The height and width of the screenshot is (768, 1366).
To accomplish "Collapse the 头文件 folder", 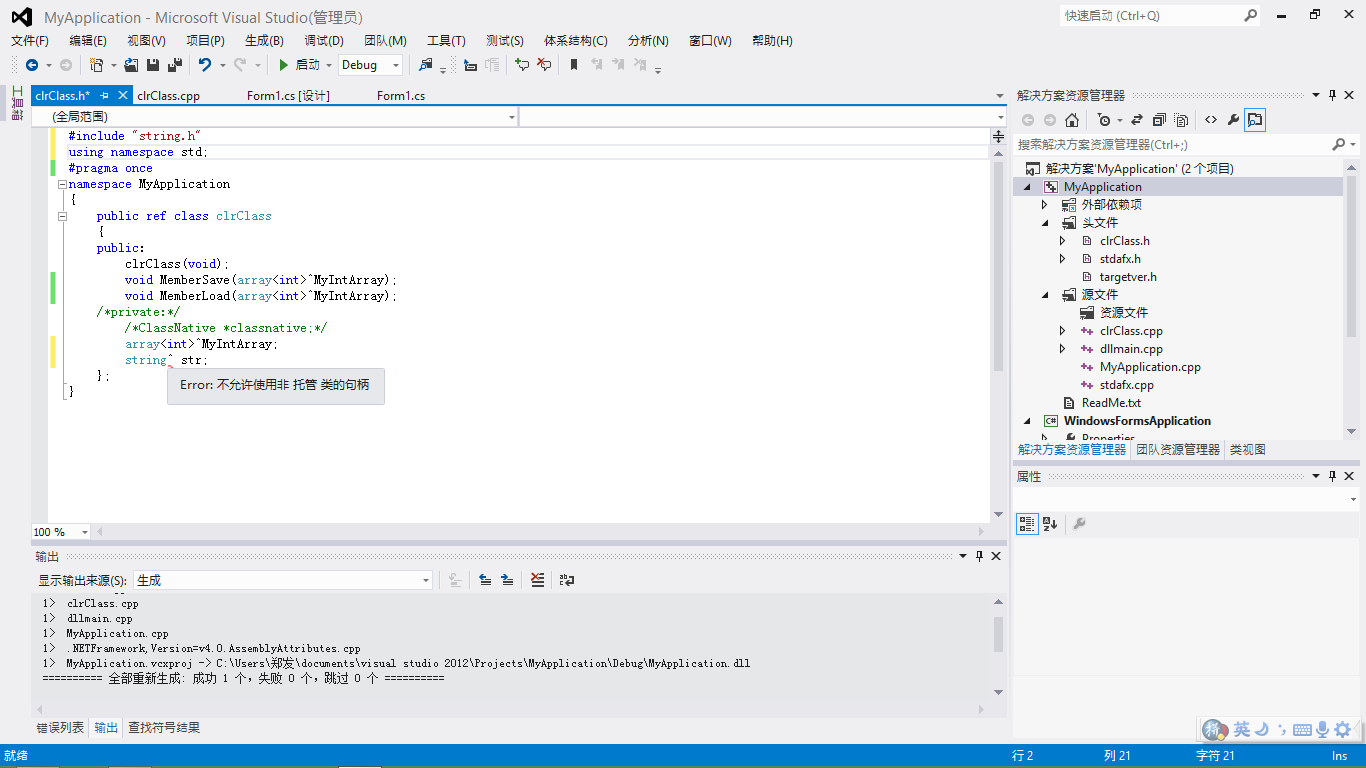I will tap(1045, 223).
